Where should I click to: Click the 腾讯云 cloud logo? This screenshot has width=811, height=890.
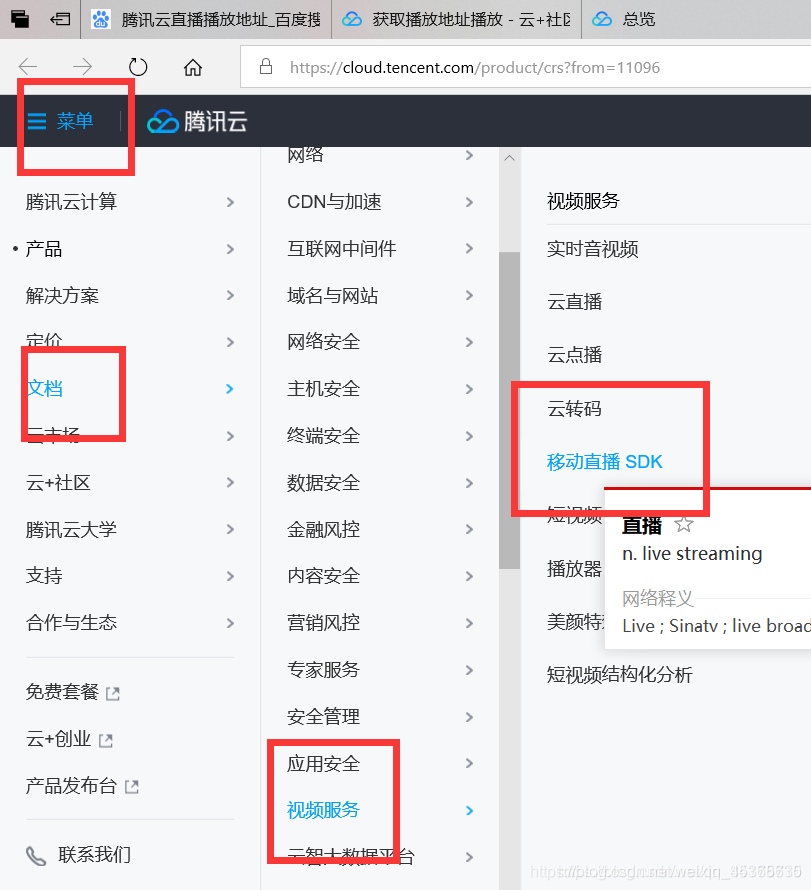click(197, 121)
